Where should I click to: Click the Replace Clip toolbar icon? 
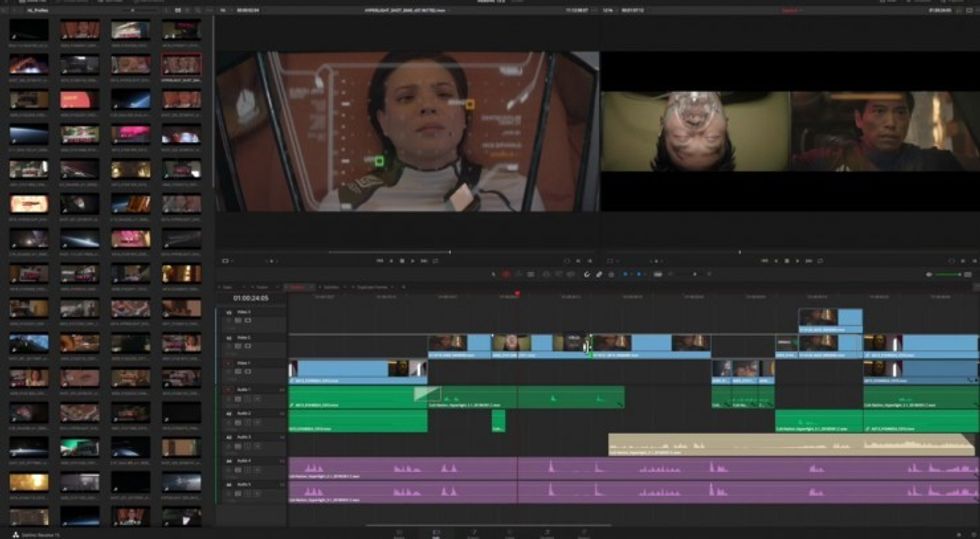click(x=571, y=275)
